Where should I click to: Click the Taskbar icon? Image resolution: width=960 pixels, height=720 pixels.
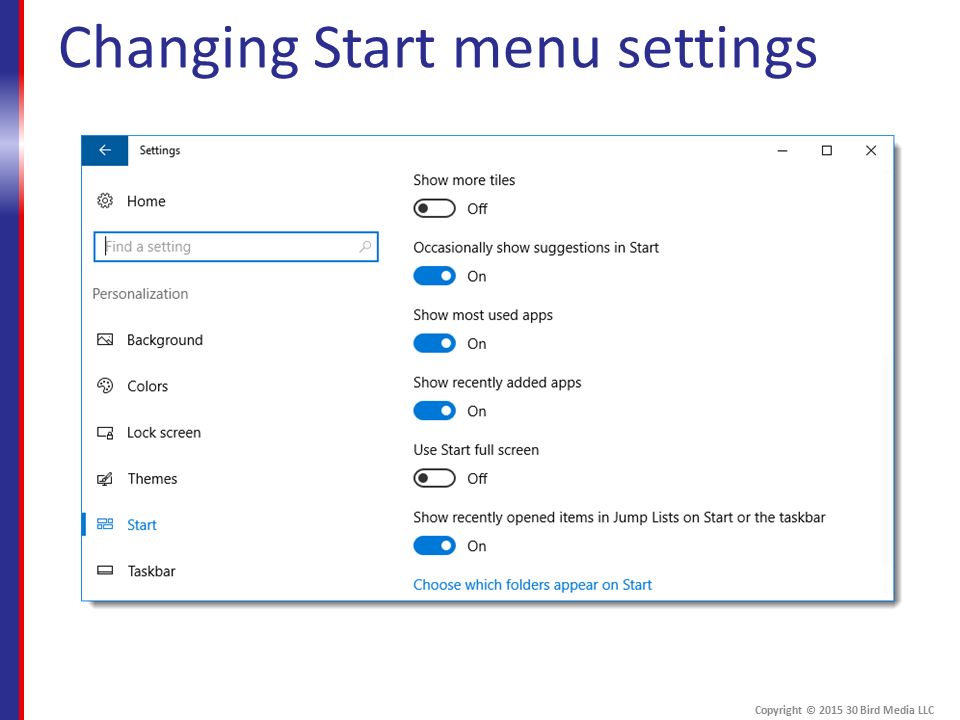coord(105,571)
